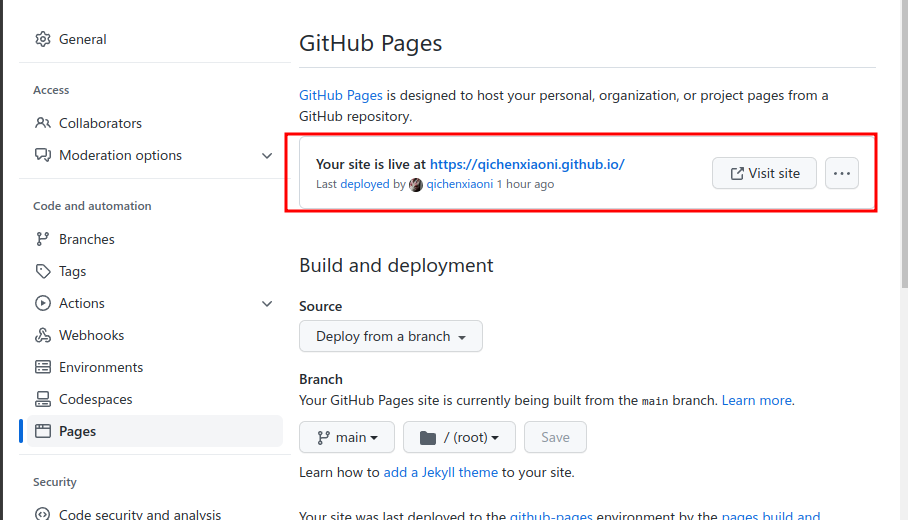
Task: Click the General gear icon
Action: pos(42,39)
